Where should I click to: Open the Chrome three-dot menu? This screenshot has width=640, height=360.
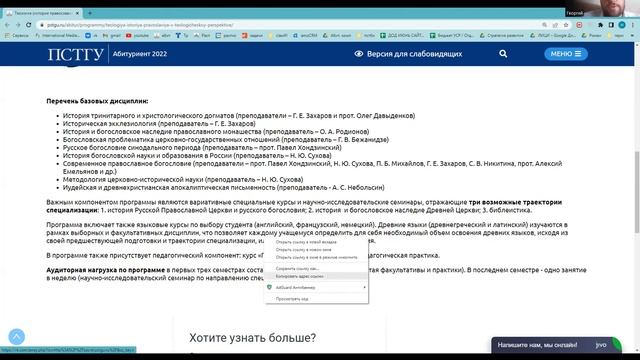pos(633,25)
